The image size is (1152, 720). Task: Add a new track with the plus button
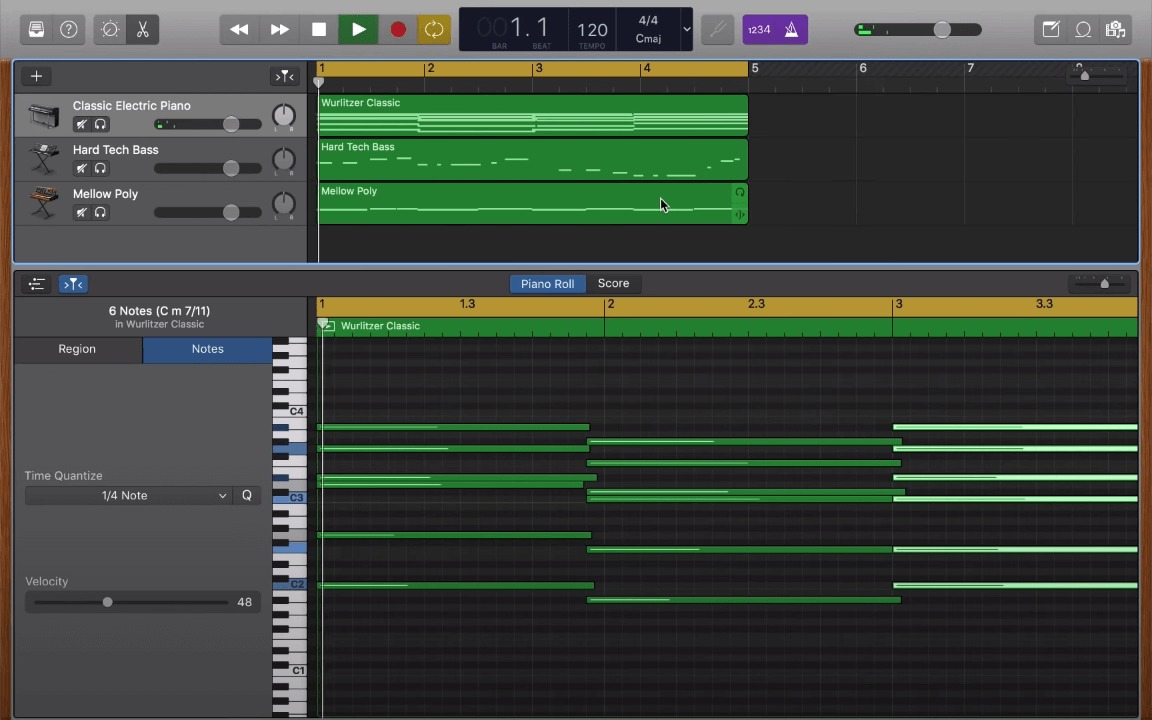(36, 76)
